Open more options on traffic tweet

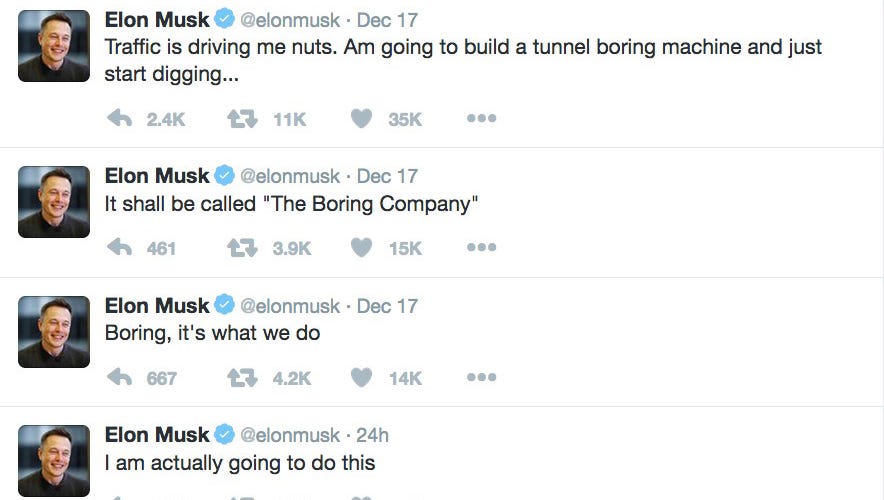(x=481, y=119)
